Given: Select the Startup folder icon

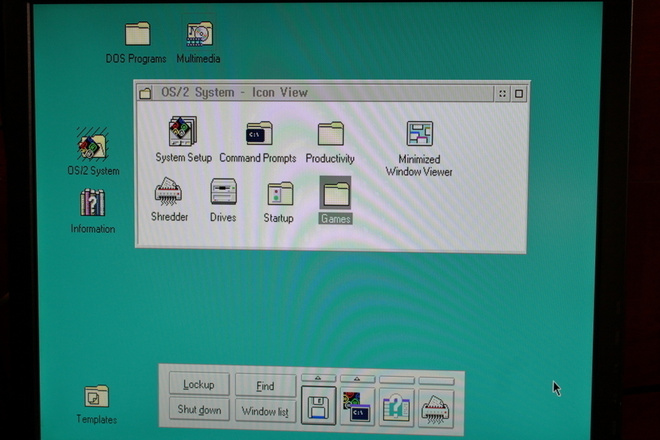Looking at the screenshot, I should [280, 194].
